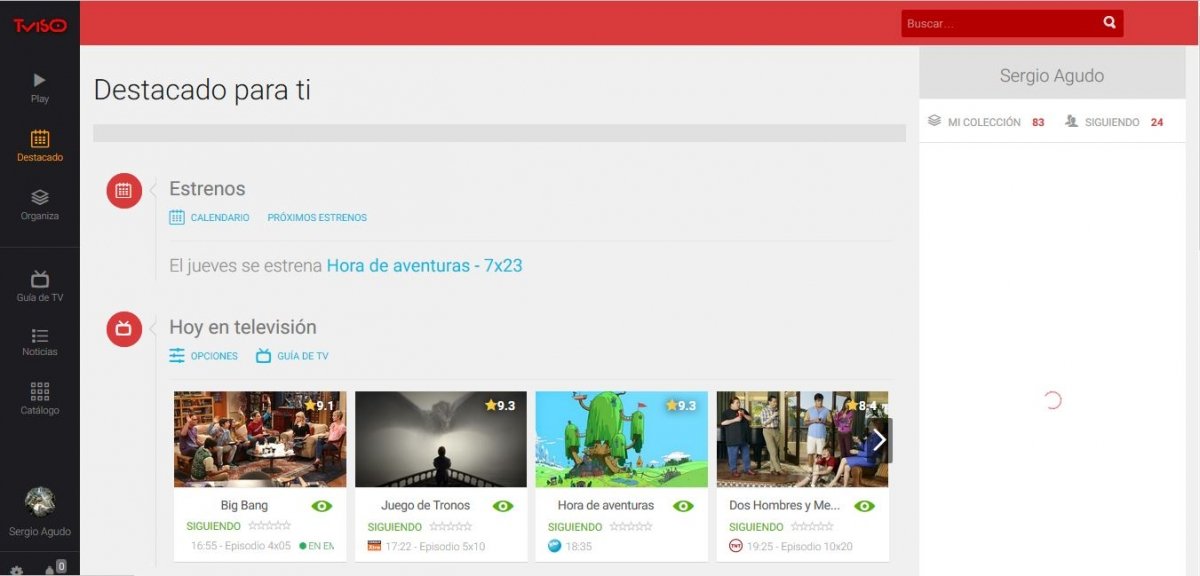1200x576 pixels.
Task: Click the Mi Colección layers icon
Action: tap(934, 121)
